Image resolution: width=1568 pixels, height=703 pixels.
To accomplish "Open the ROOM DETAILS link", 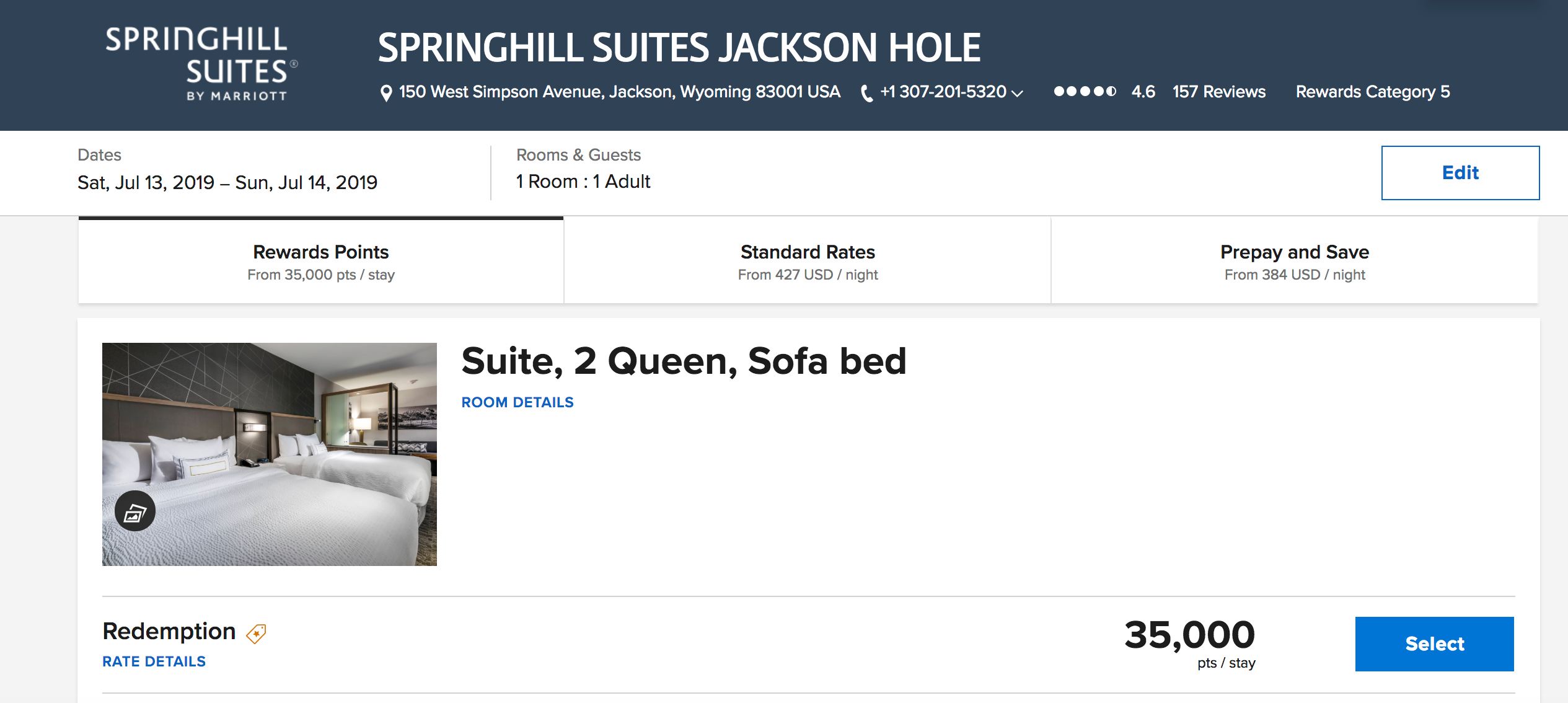I will [x=518, y=402].
